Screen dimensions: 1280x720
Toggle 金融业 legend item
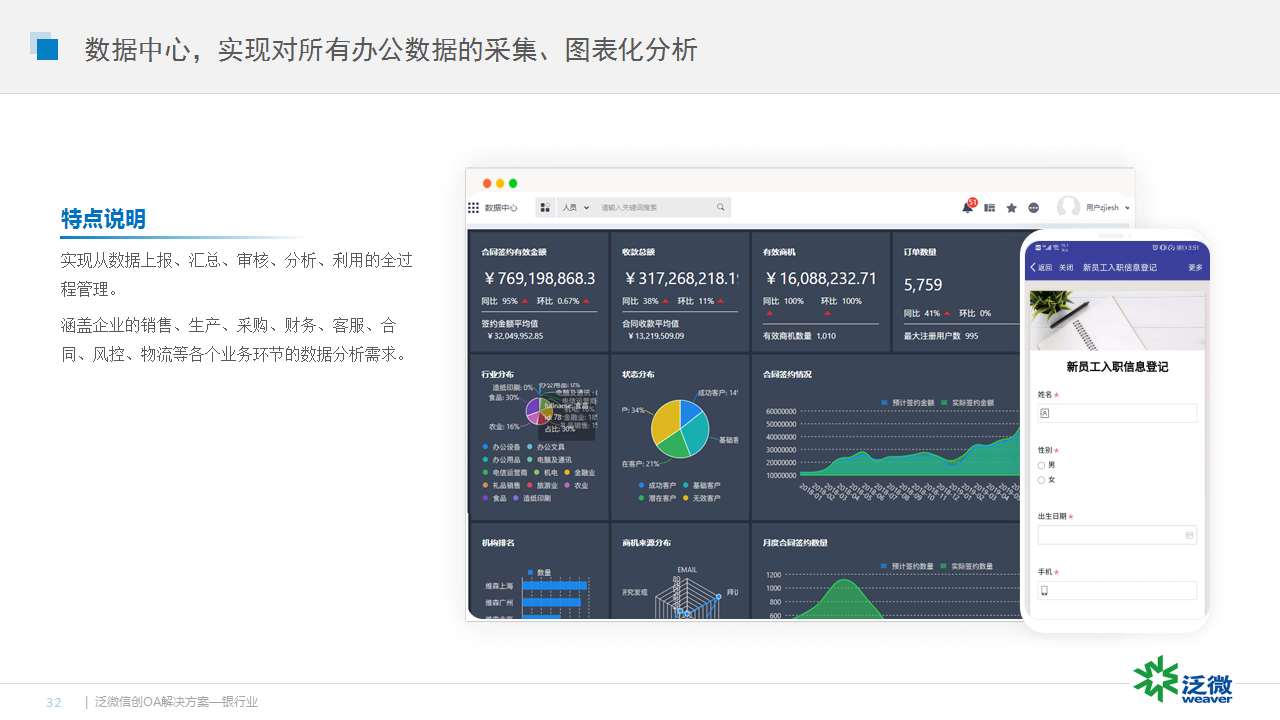coord(580,473)
